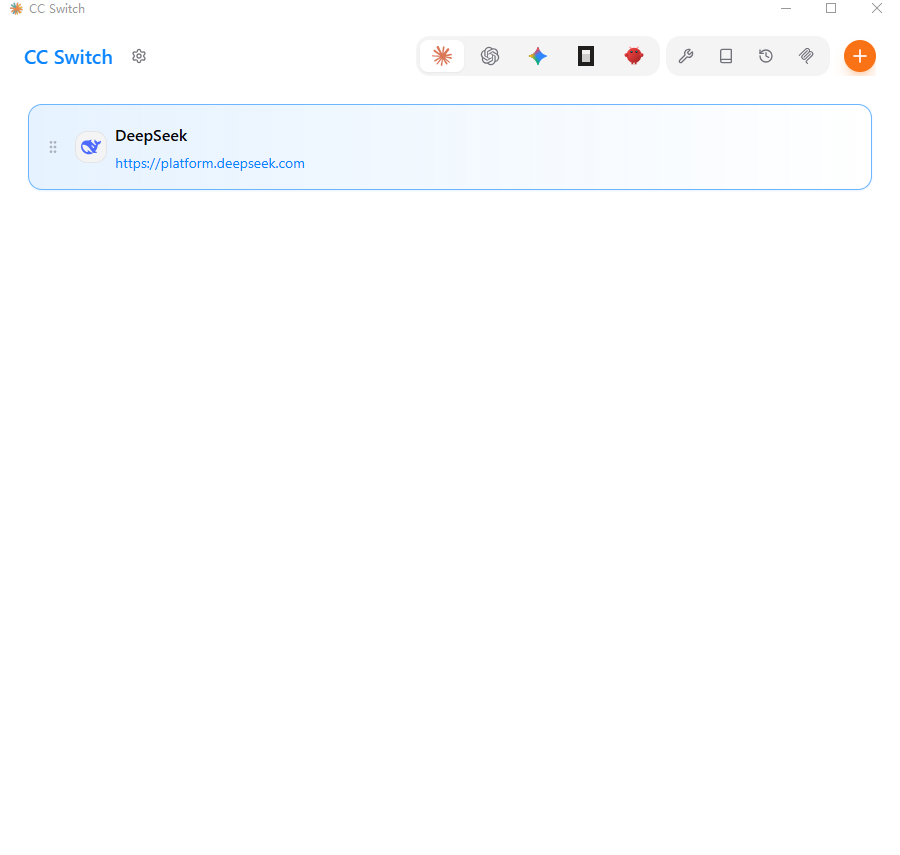The height and width of the screenshot is (855, 900).
Task: Select the DeepSeek provider name
Action: pyautogui.click(x=151, y=136)
